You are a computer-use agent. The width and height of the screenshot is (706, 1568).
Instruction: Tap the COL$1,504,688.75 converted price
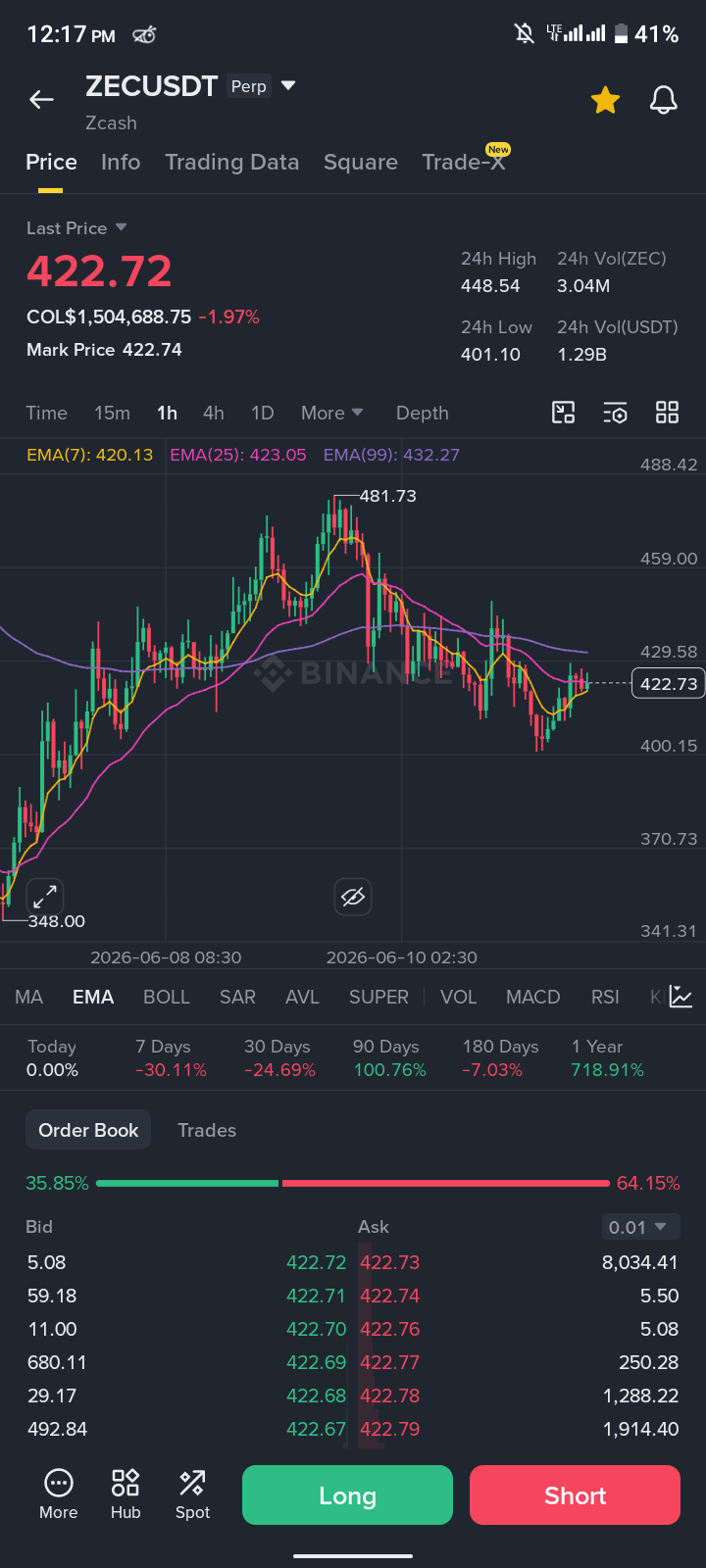109,317
